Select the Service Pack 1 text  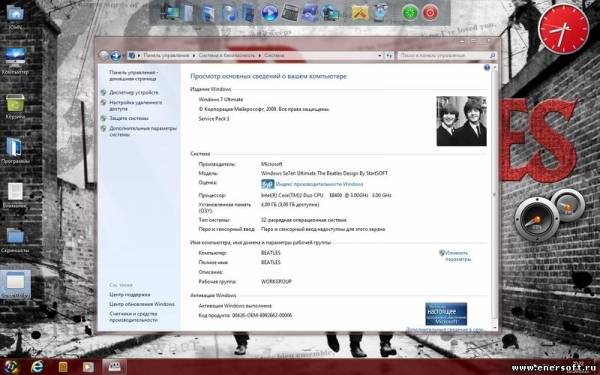tap(214, 119)
